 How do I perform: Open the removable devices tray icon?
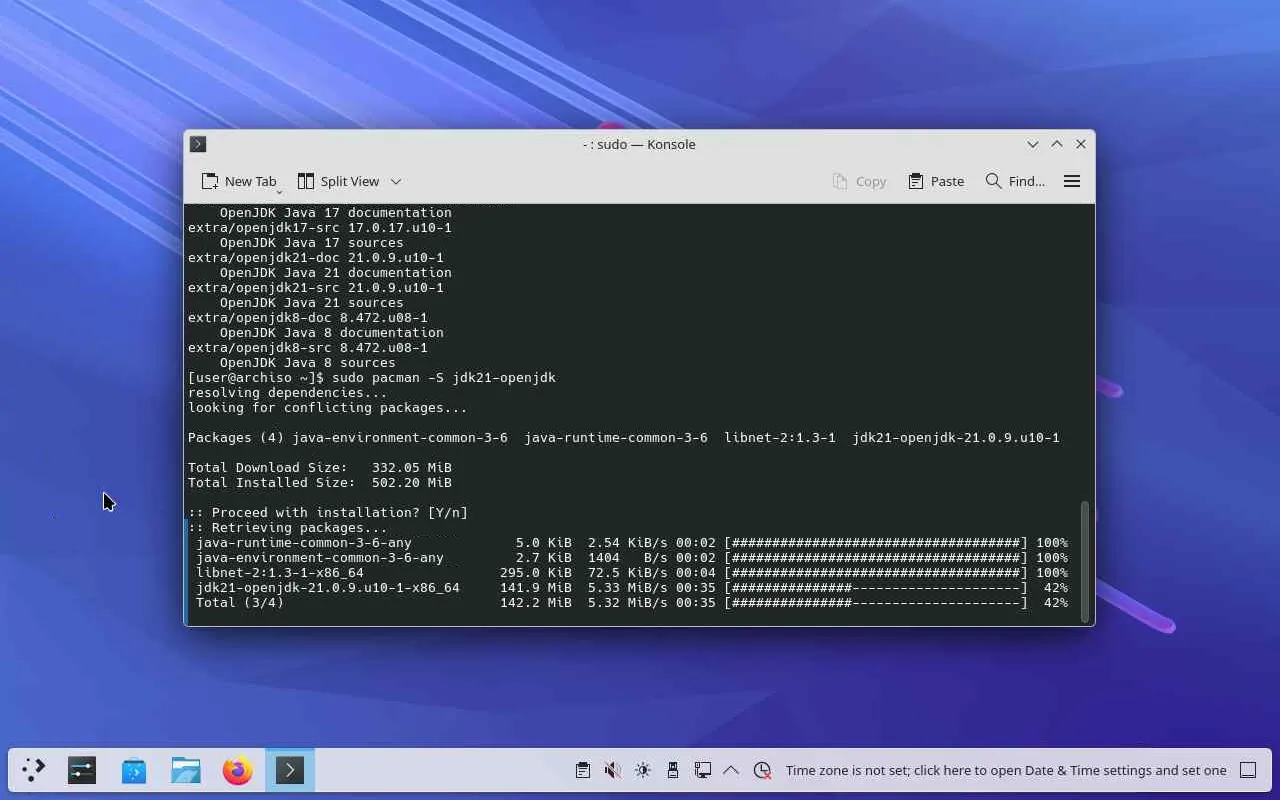pos(673,770)
